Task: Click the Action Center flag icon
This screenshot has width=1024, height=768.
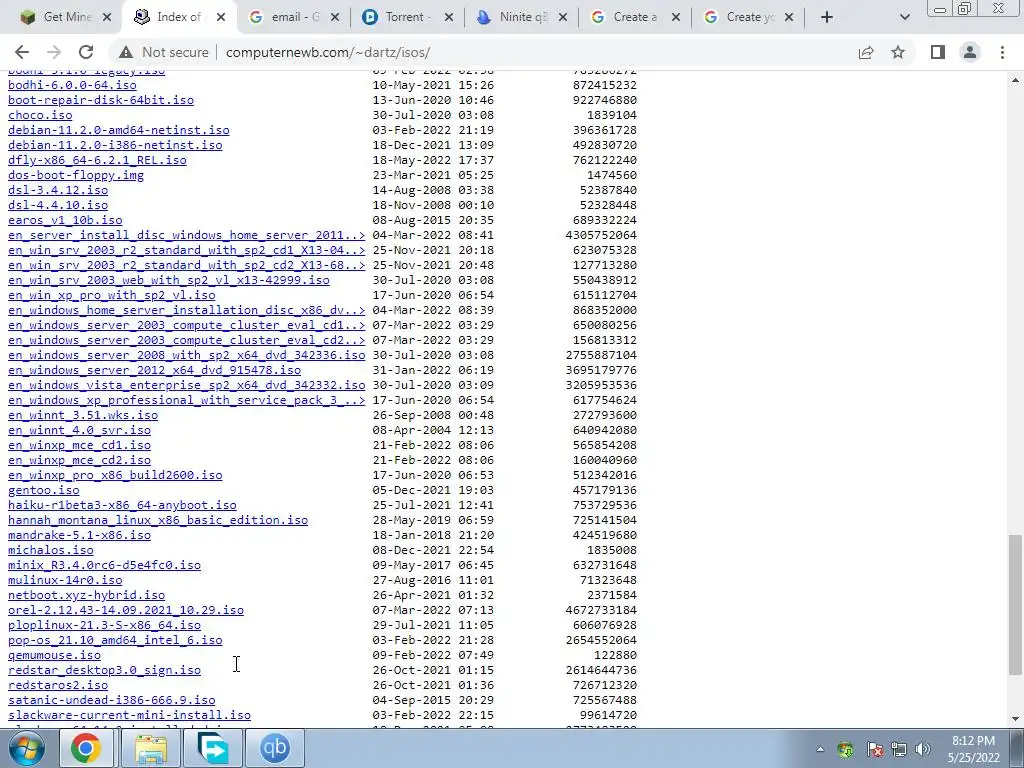Action: pos(874,749)
